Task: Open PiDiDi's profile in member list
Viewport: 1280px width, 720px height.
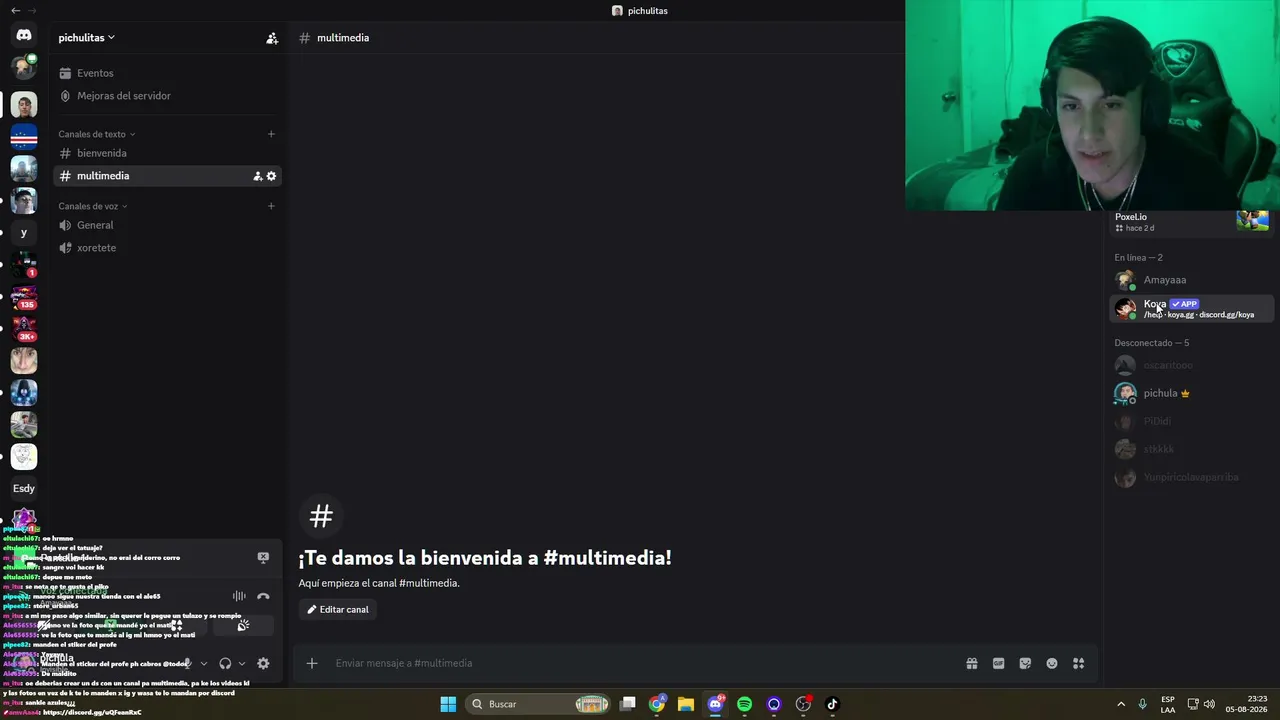Action: [1191, 421]
